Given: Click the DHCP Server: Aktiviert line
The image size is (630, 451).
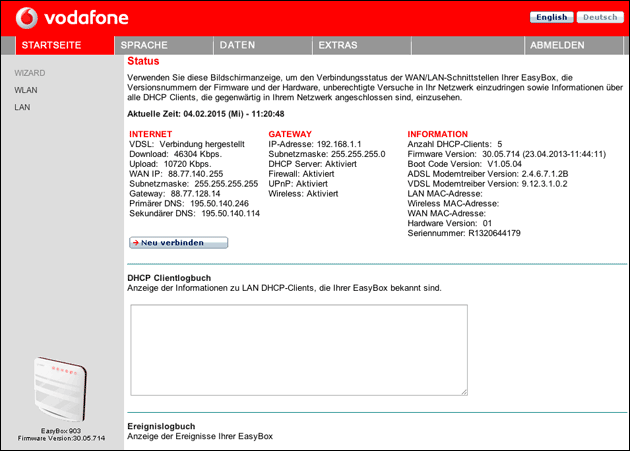Looking at the screenshot, I should 312,164.
